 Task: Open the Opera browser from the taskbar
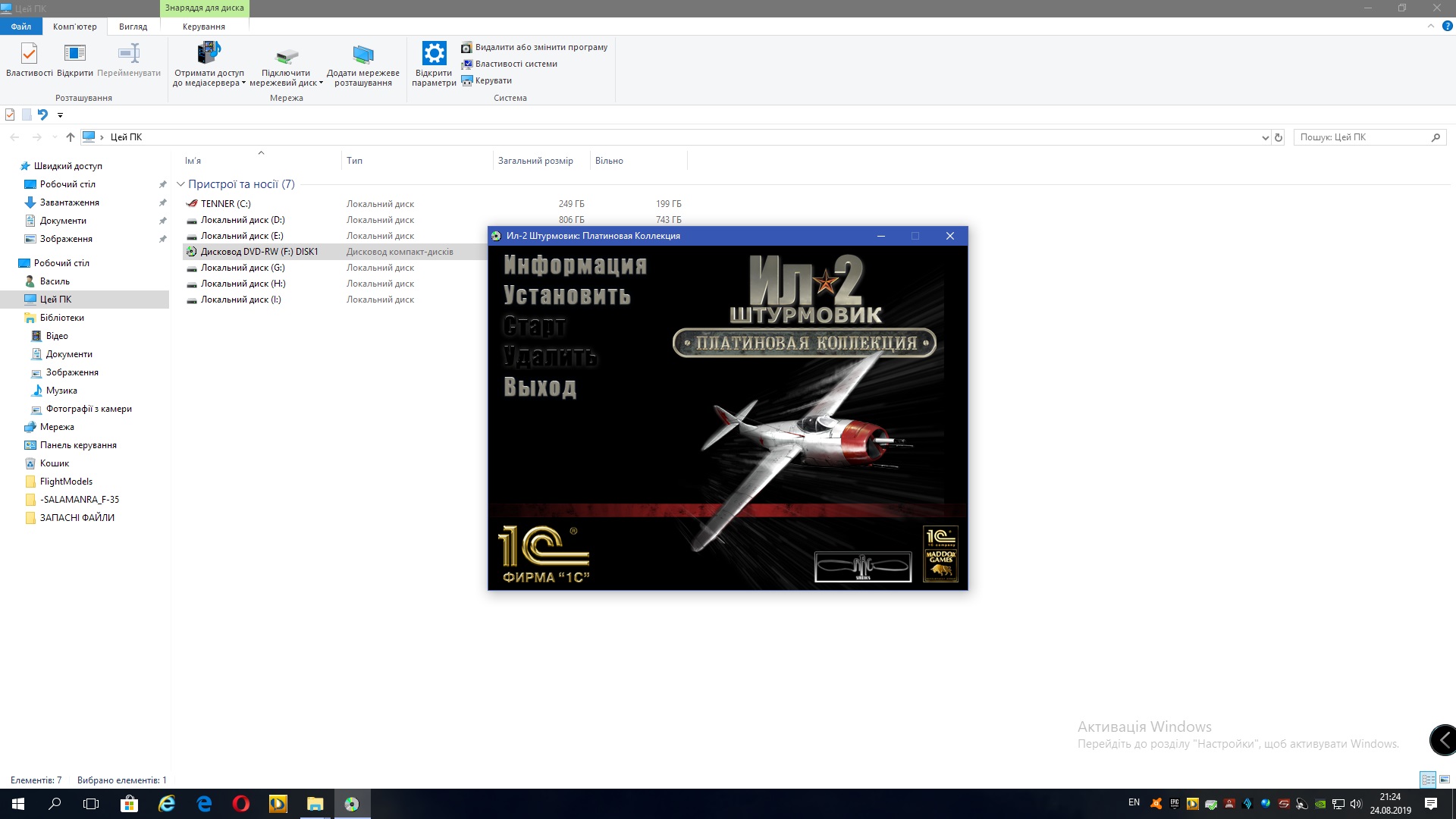[241, 804]
